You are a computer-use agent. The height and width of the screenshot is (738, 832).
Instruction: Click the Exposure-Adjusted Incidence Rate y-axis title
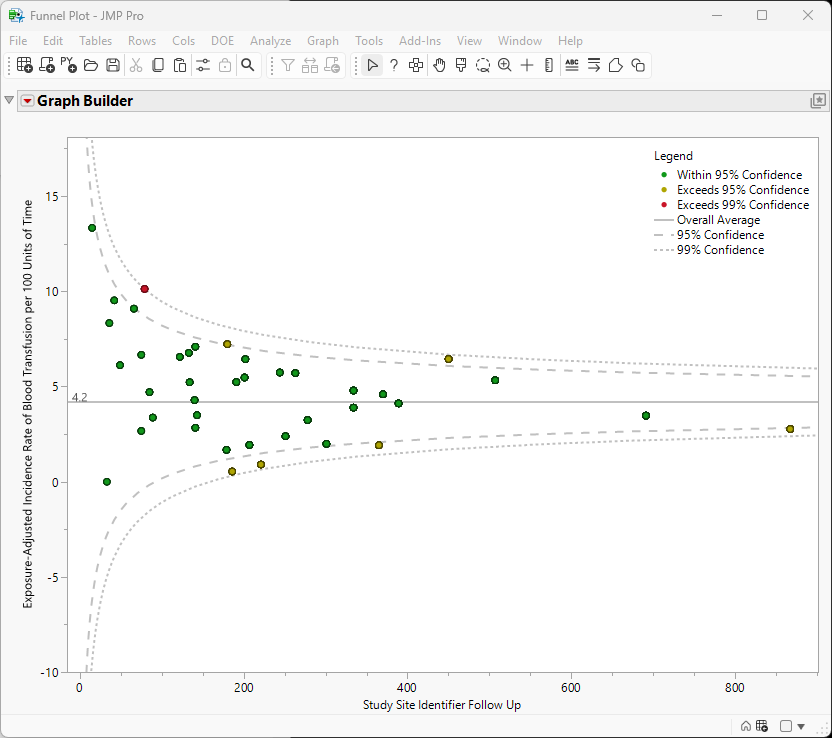(x=28, y=404)
